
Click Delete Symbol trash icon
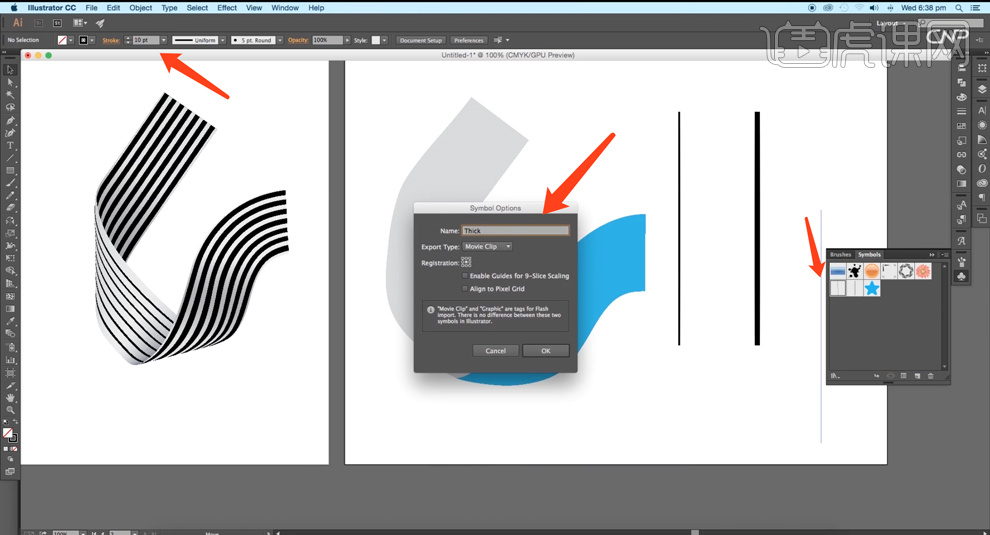pyautogui.click(x=930, y=376)
